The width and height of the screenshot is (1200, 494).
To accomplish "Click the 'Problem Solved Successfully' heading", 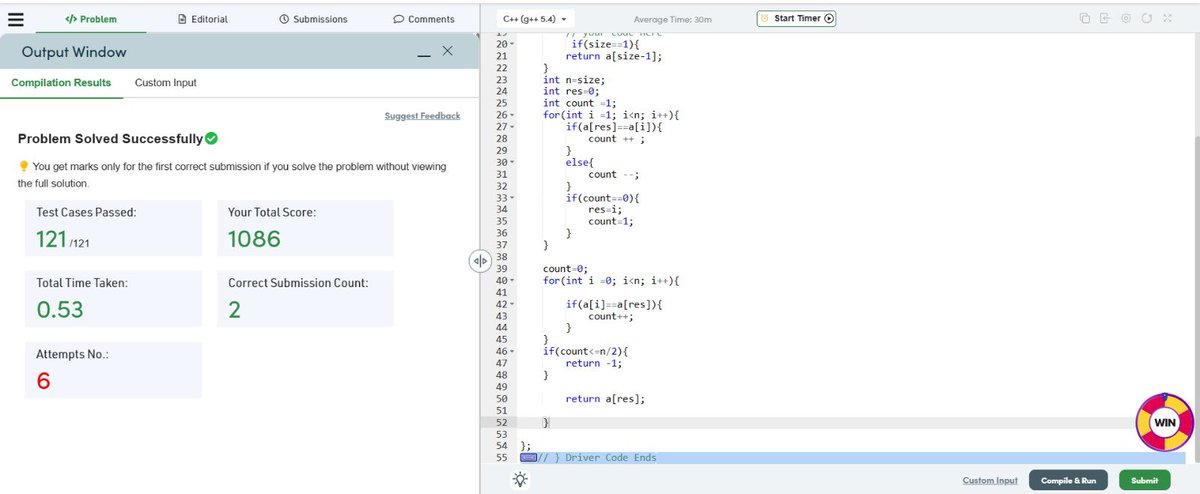I will pos(110,139).
